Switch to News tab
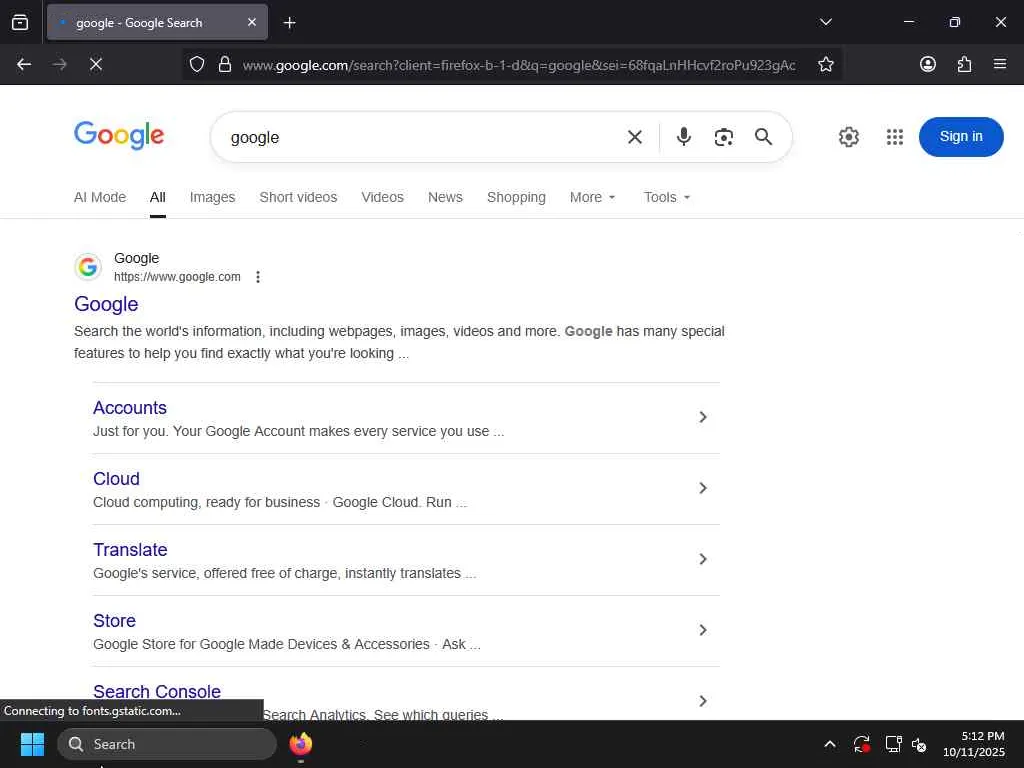 coord(445,197)
